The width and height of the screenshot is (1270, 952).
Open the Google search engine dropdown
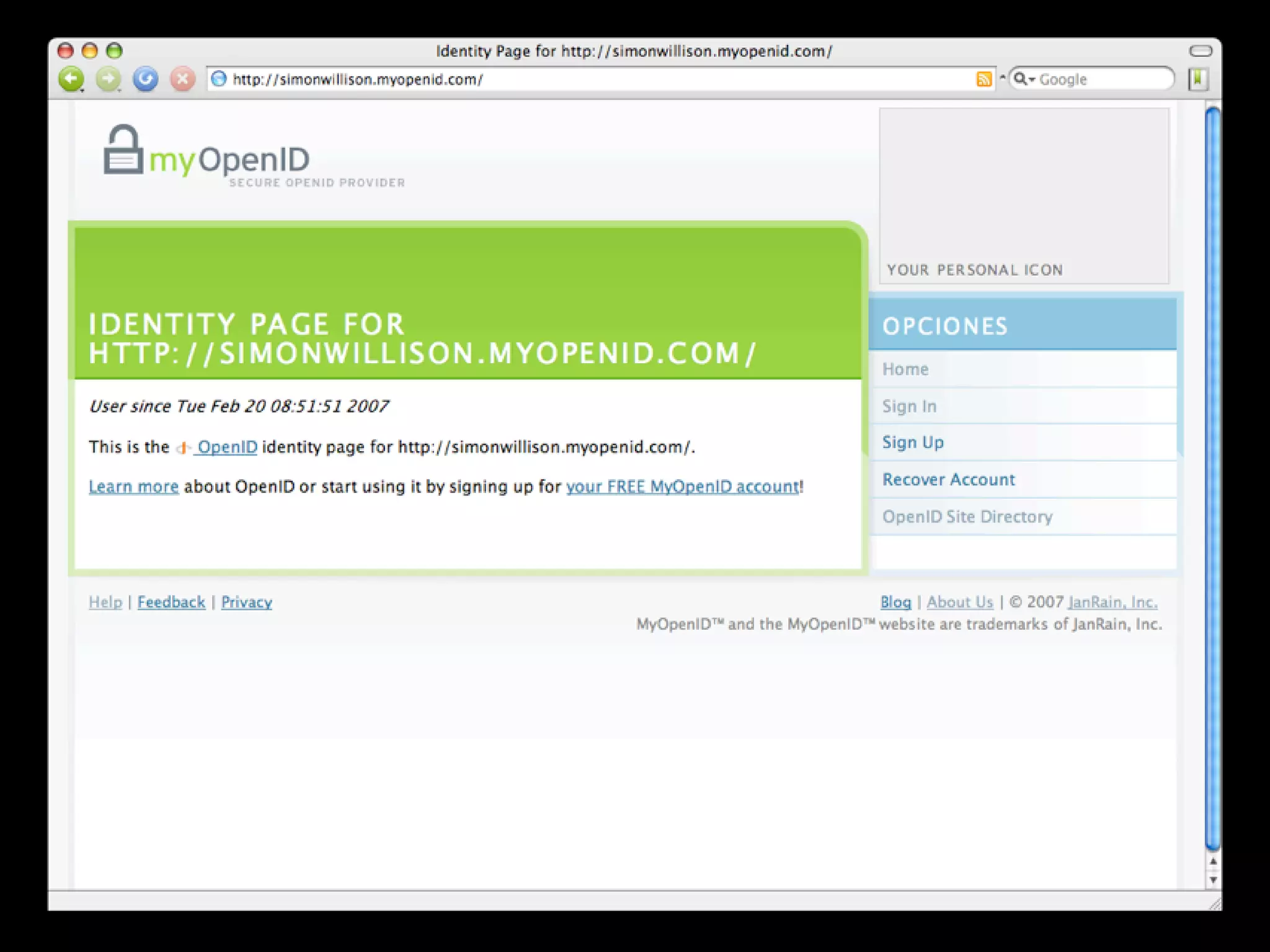[x=1024, y=79]
